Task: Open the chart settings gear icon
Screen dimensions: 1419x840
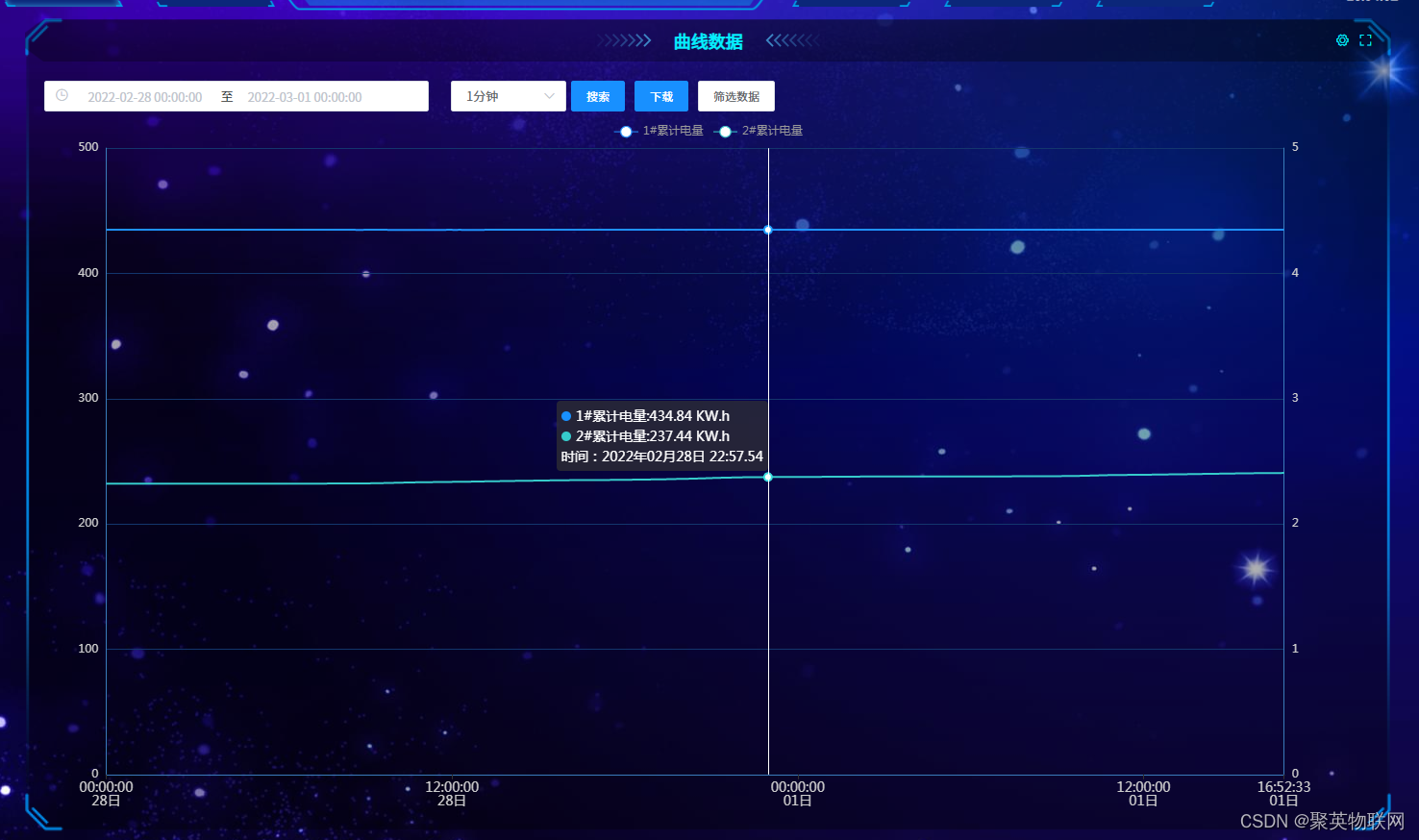Action: point(1342,40)
